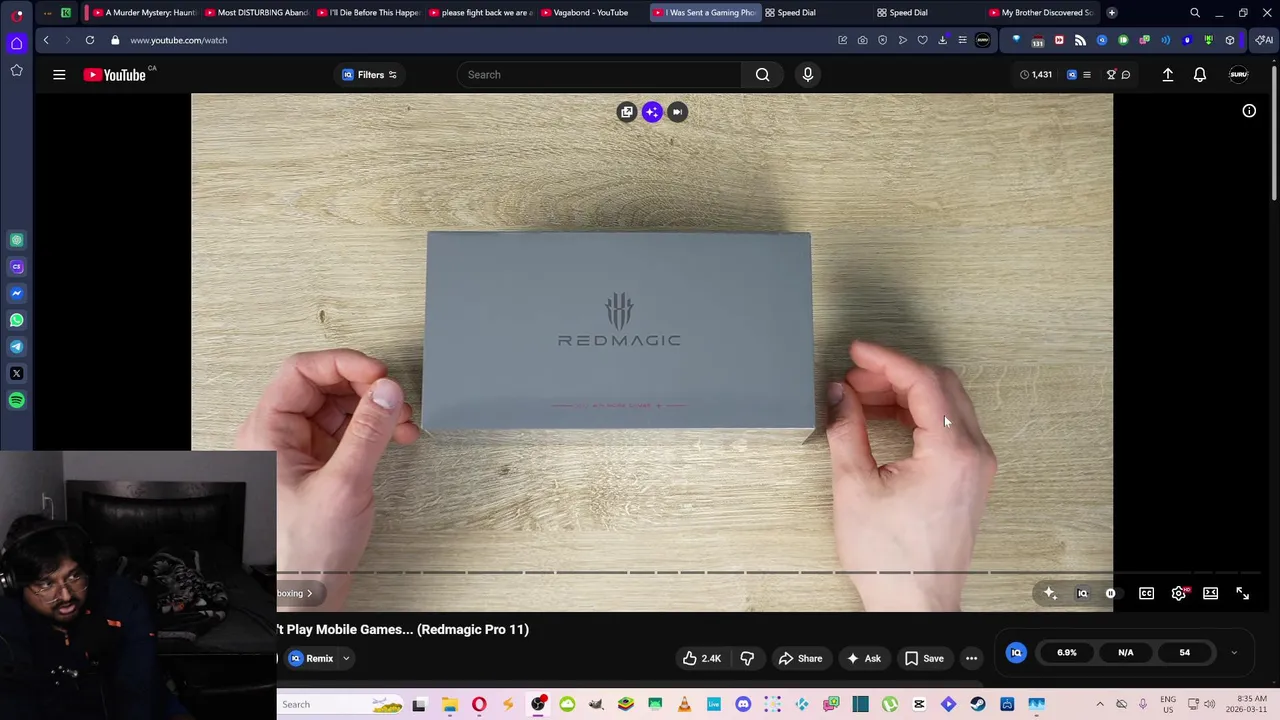Click the purple sparkle icon above the video
This screenshot has height=720, width=1280.
point(652,112)
